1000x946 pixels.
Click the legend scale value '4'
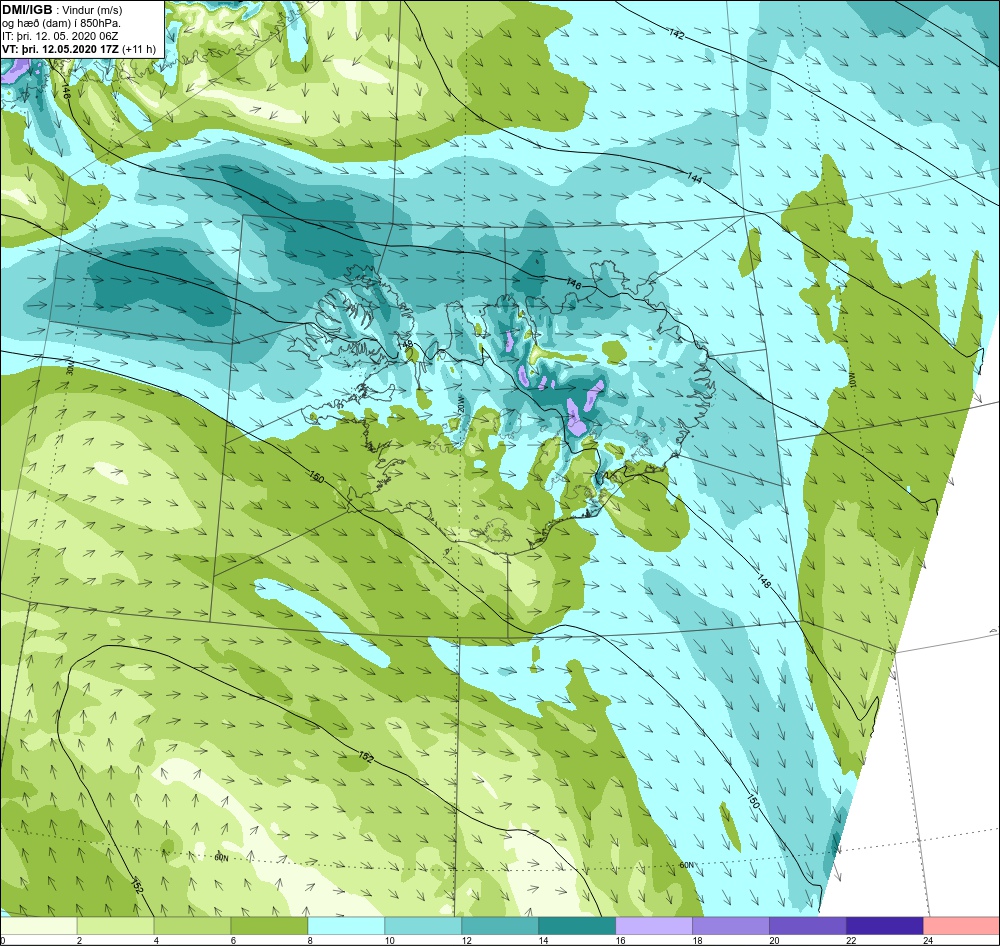(156, 940)
